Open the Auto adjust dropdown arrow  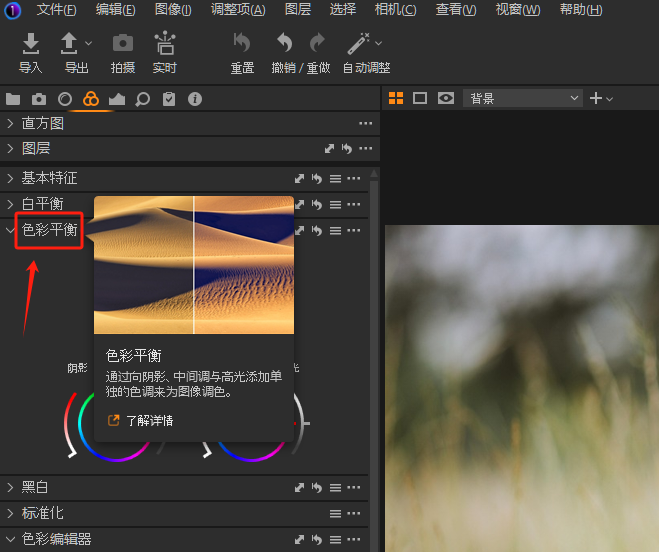(378, 43)
